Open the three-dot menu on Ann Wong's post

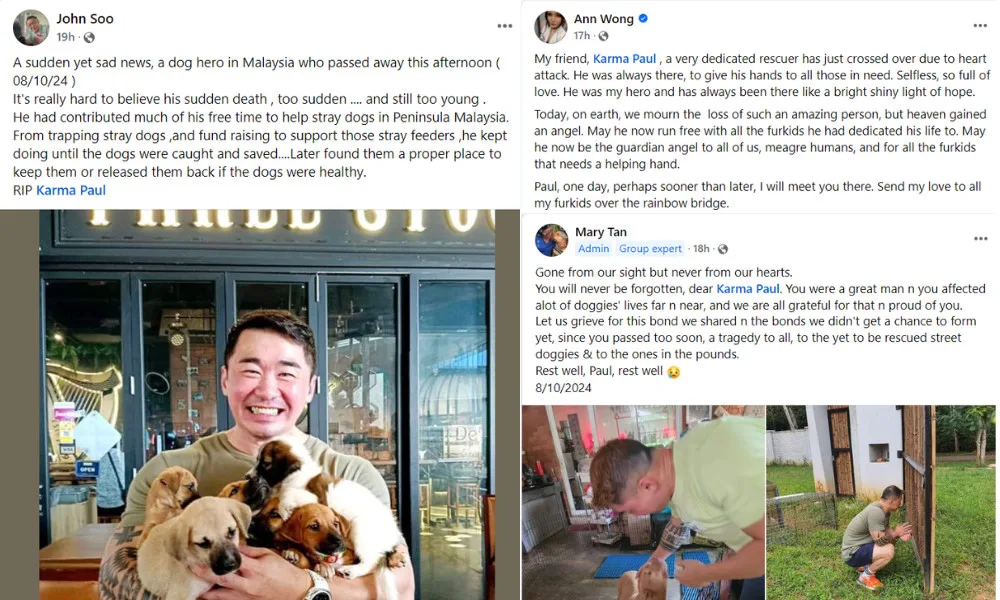click(x=980, y=26)
